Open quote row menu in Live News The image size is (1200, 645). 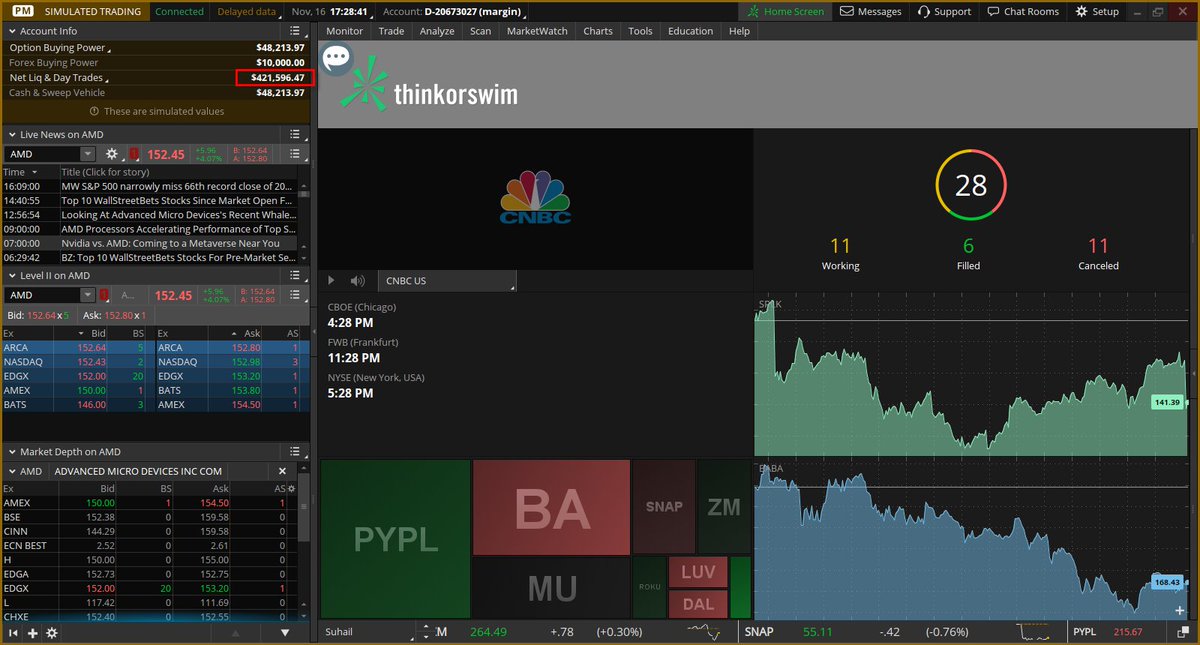point(295,154)
